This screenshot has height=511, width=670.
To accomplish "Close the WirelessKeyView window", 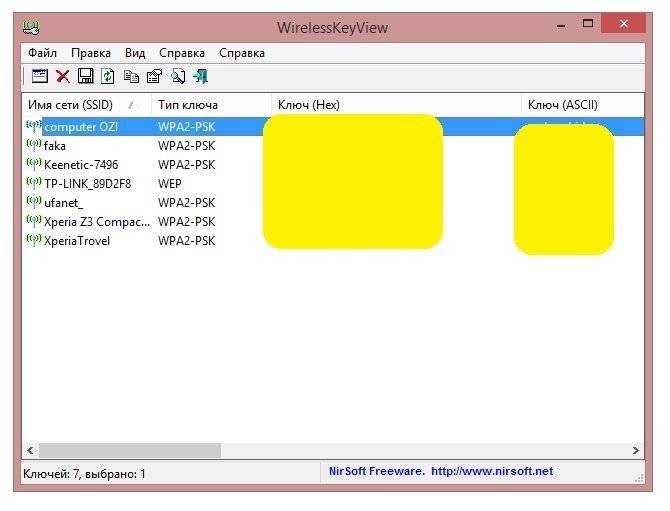I will pyautogui.click(x=624, y=23).
